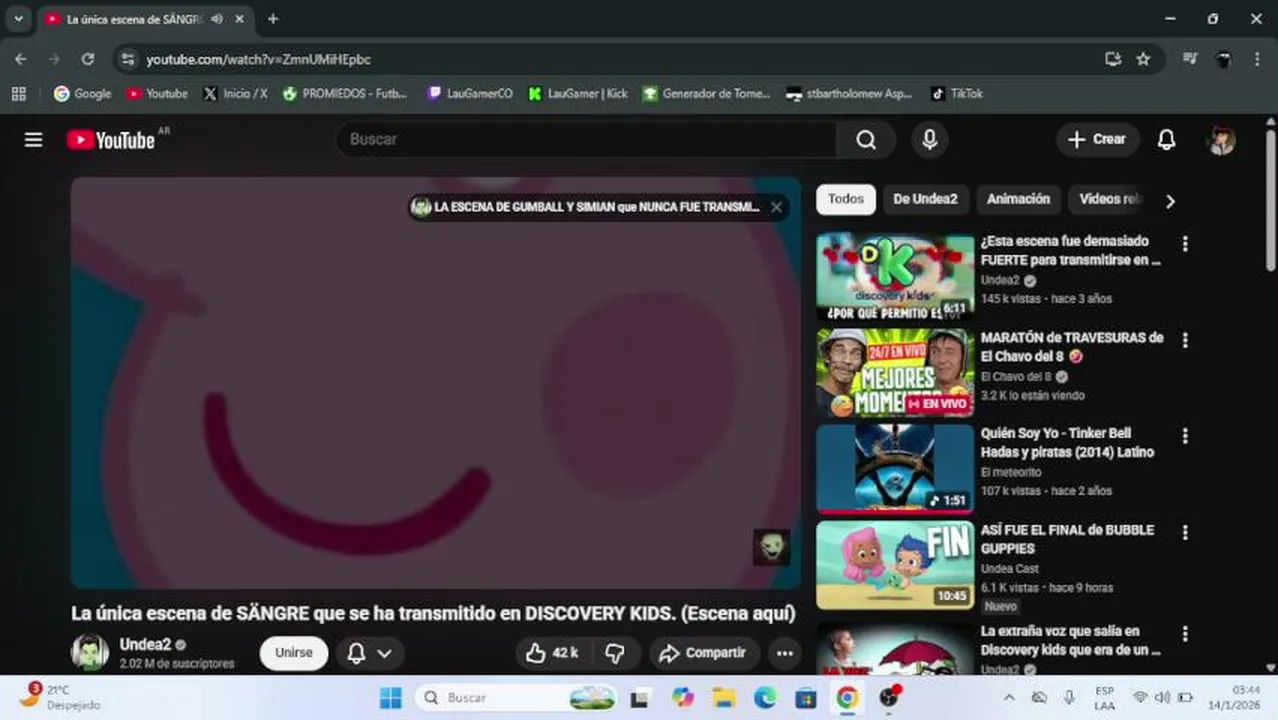Select the 'Todos' filter chip
The image size is (1278, 720).
pyautogui.click(x=846, y=199)
